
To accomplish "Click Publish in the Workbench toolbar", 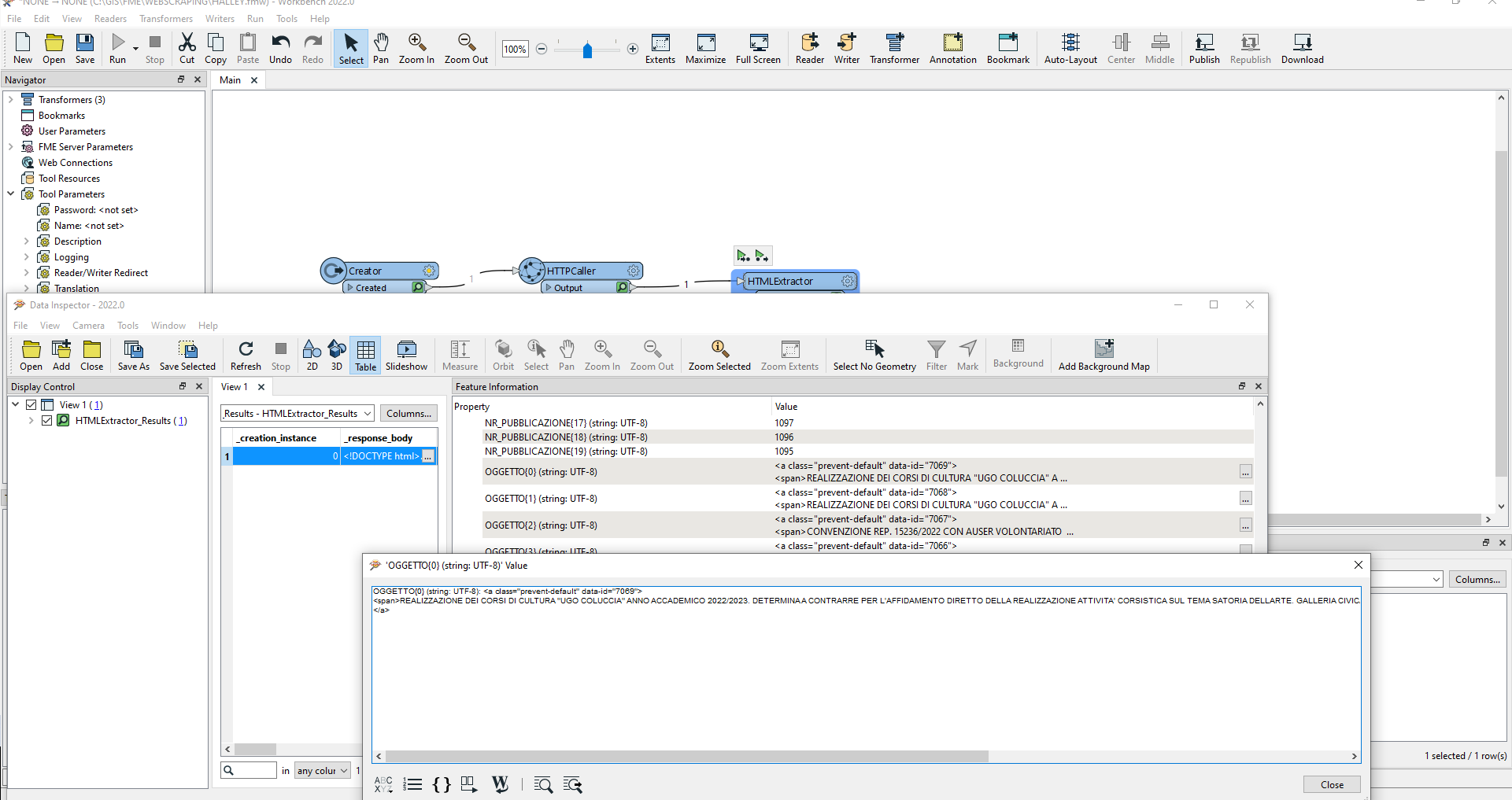I will point(1204,49).
